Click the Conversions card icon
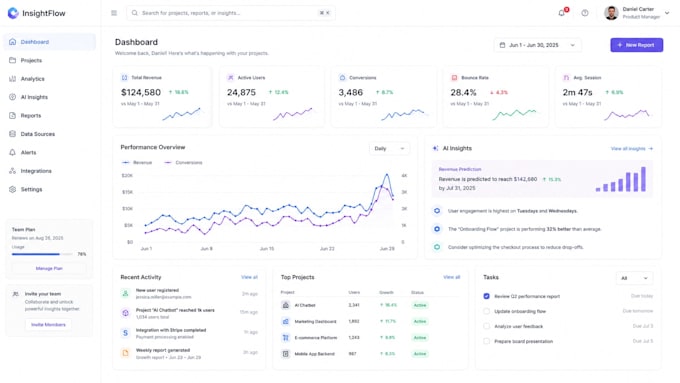 (342, 78)
